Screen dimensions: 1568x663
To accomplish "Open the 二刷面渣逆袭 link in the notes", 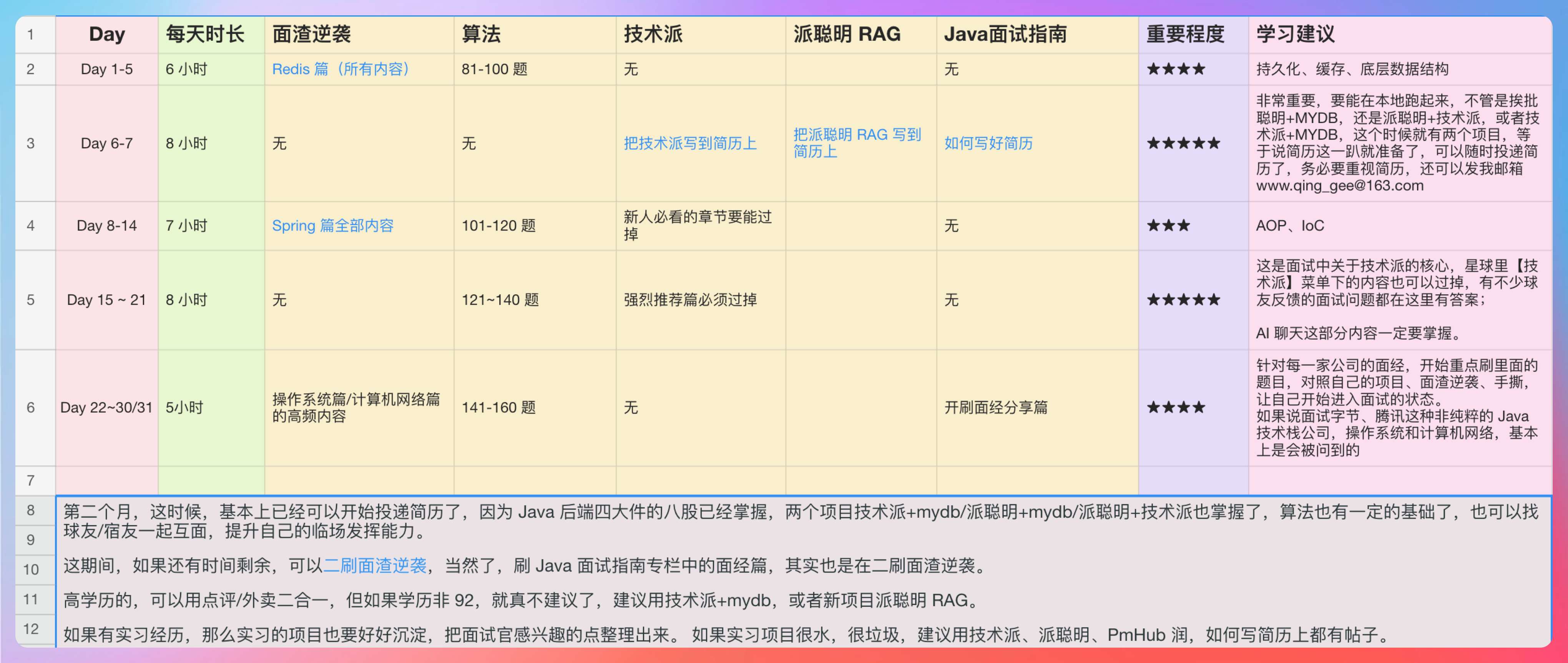I will click(375, 566).
